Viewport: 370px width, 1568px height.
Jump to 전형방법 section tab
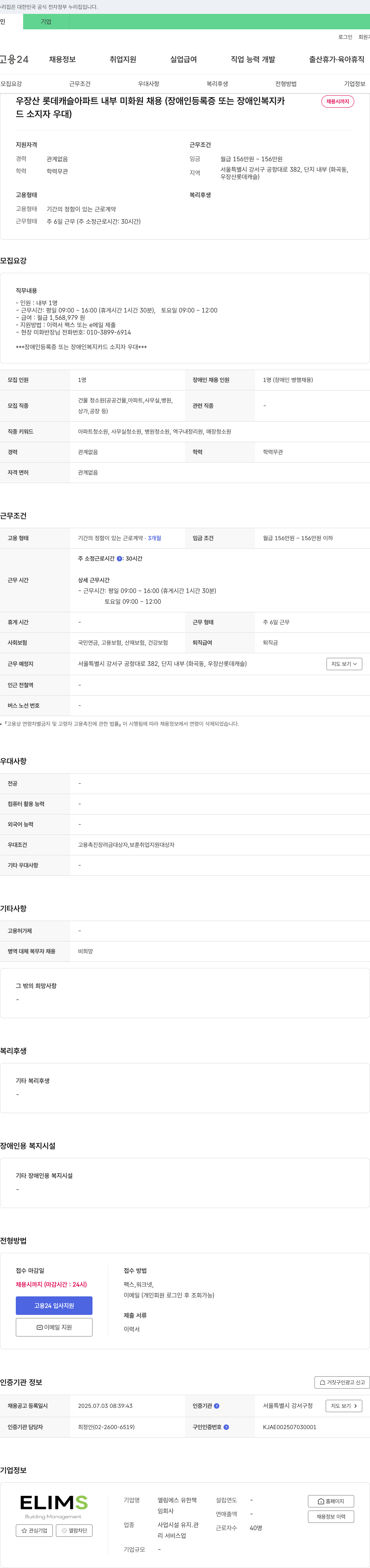coord(286,83)
